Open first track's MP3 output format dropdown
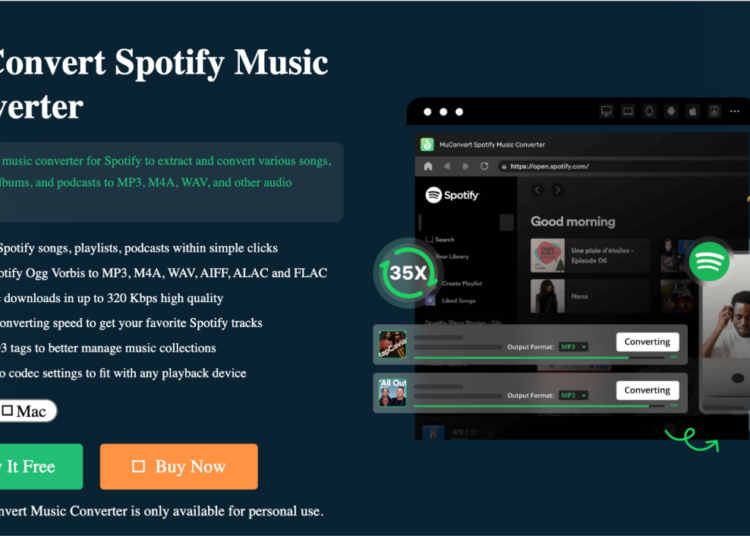 click(574, 347)
